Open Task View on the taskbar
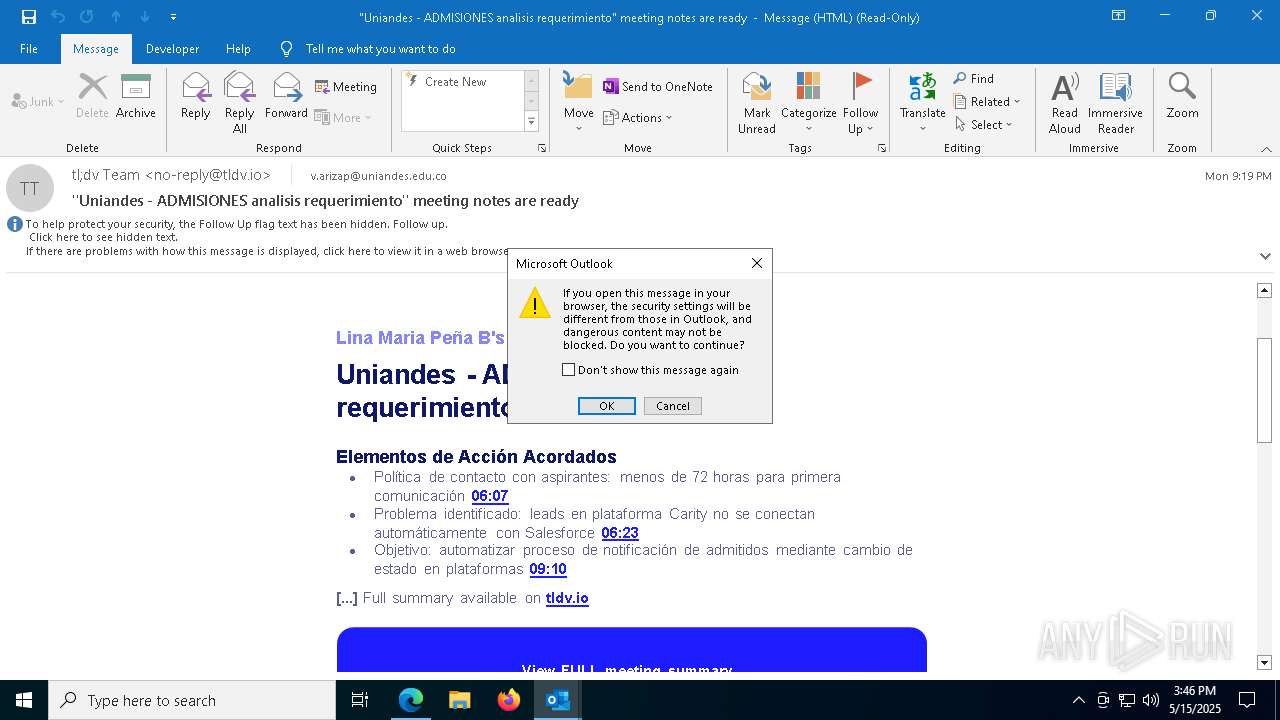 pyautogui.click(x=360, y=700)
